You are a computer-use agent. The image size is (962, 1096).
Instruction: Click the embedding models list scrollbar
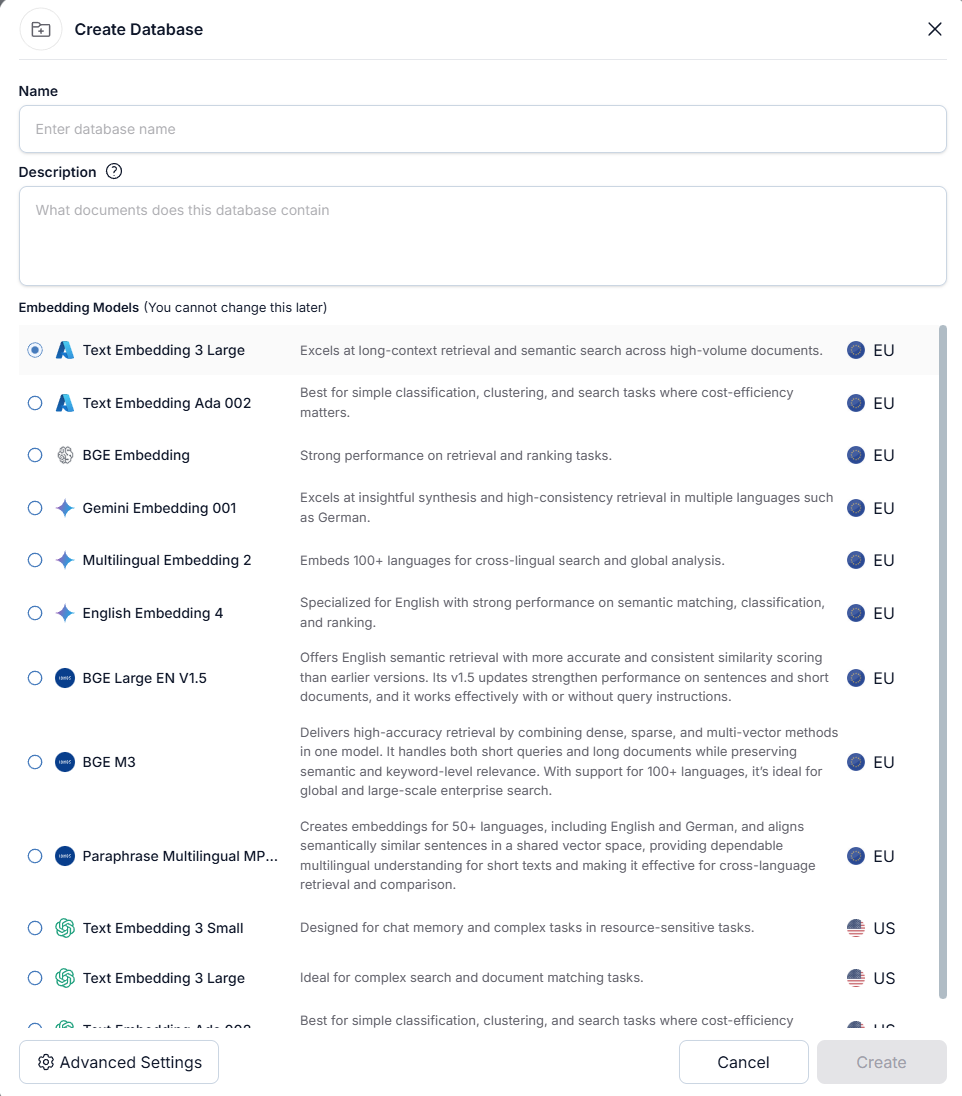click(943, 660)
